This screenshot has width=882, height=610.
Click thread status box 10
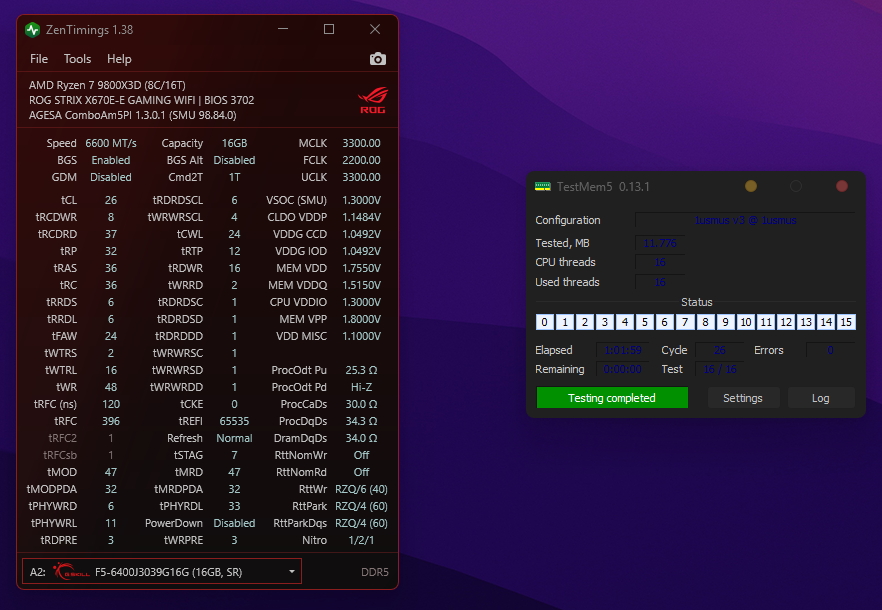745,322
